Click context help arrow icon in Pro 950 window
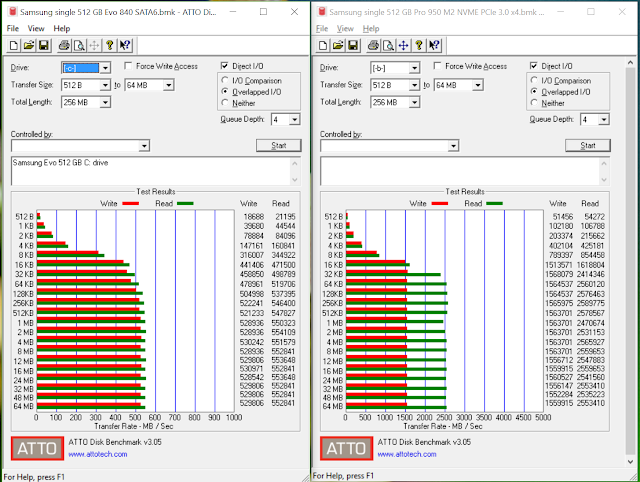This screenshot has height=482, width=640. tap(434, 45)
